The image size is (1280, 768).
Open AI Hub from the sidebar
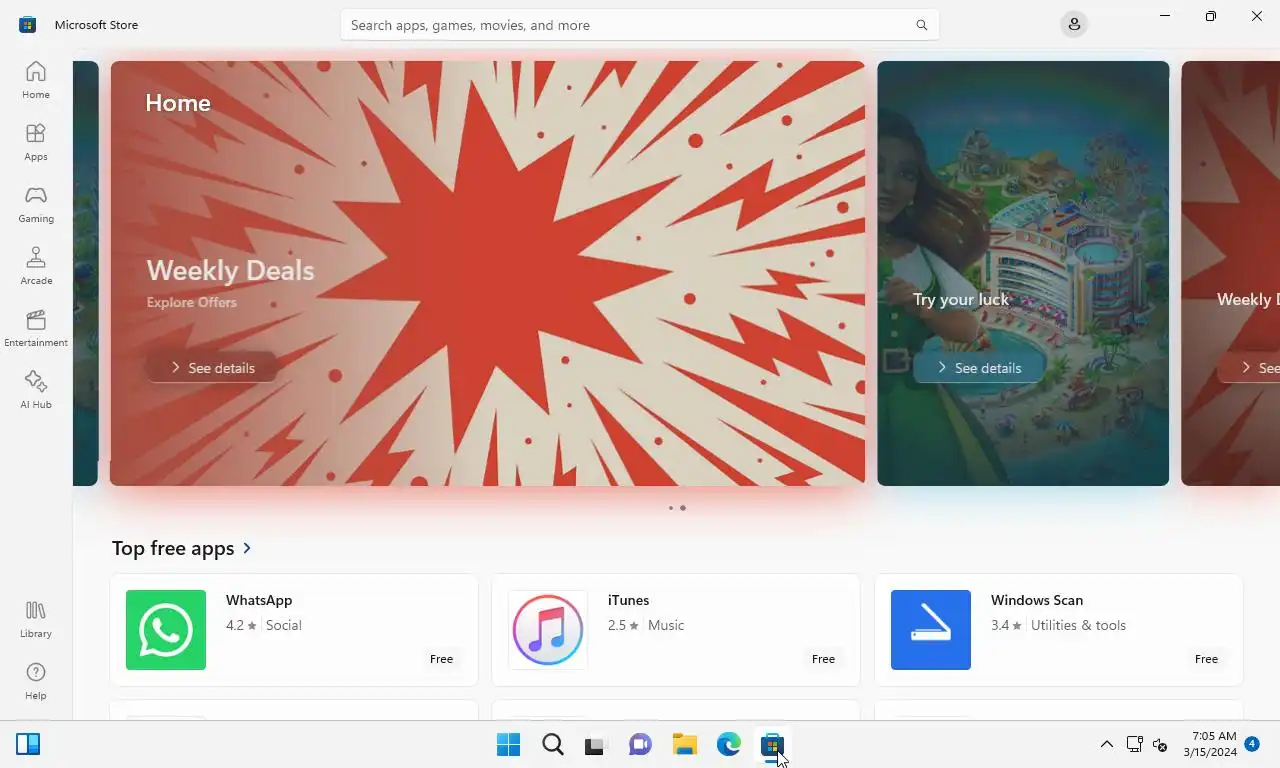[x=36, y=390]
